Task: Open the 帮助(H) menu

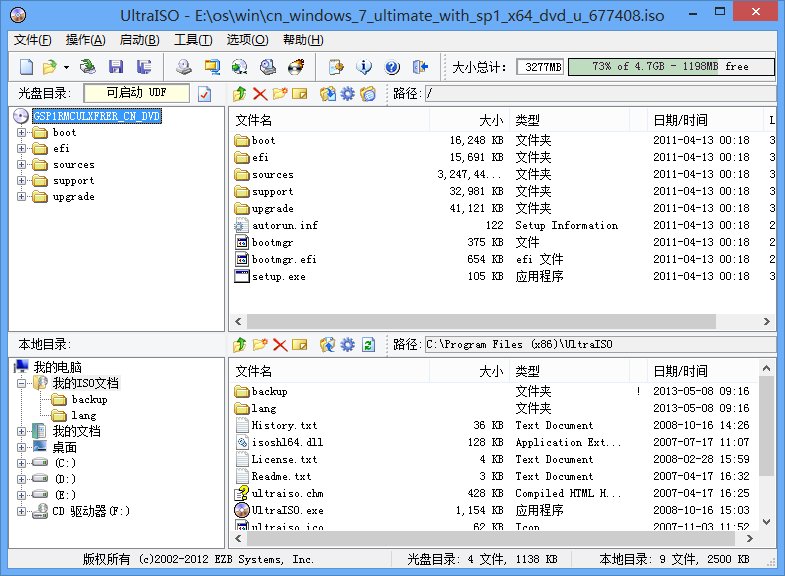Action: click(x=303, y=40)
